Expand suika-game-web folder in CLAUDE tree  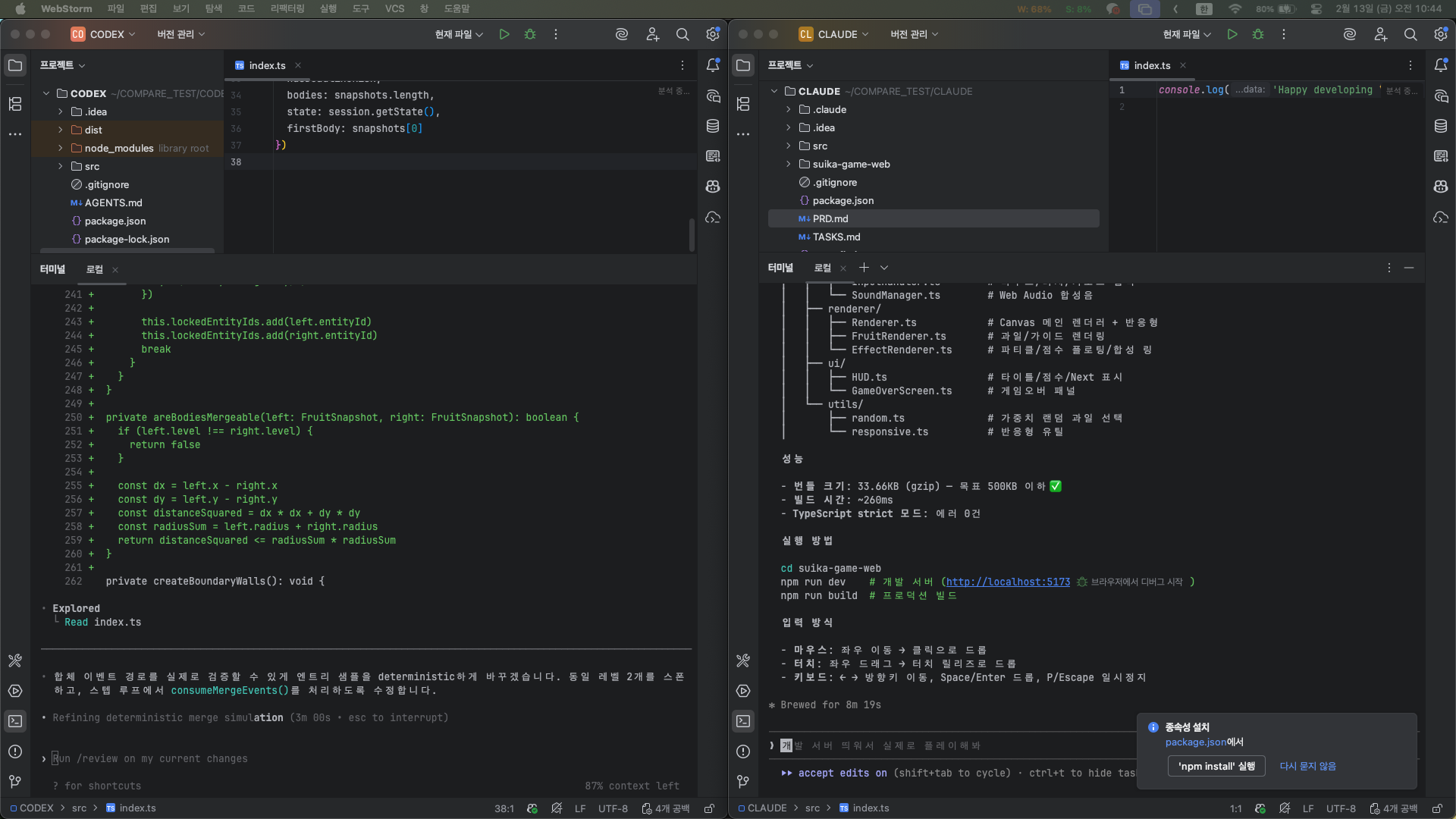point(789,164)
